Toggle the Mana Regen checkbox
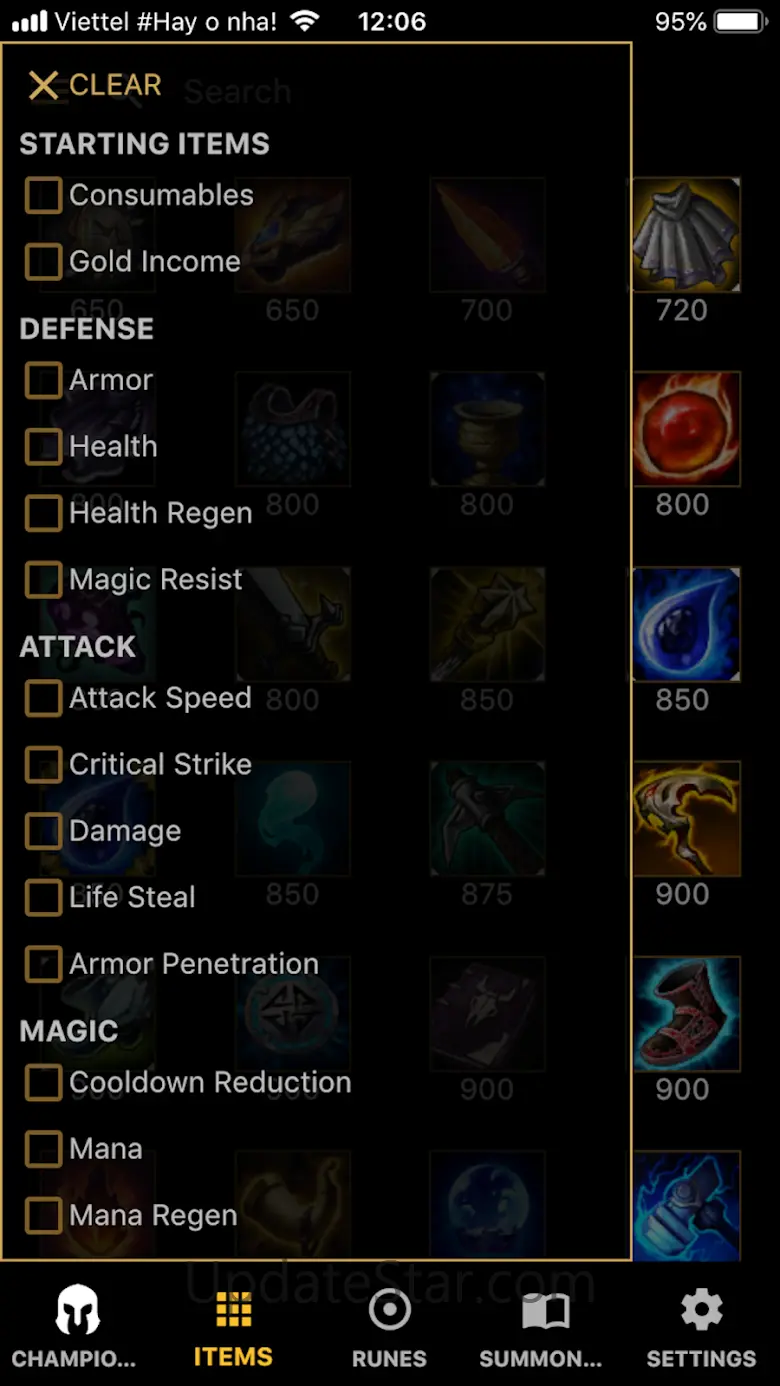Viewport: 780px width, 1386px height. coord(43,1215)
